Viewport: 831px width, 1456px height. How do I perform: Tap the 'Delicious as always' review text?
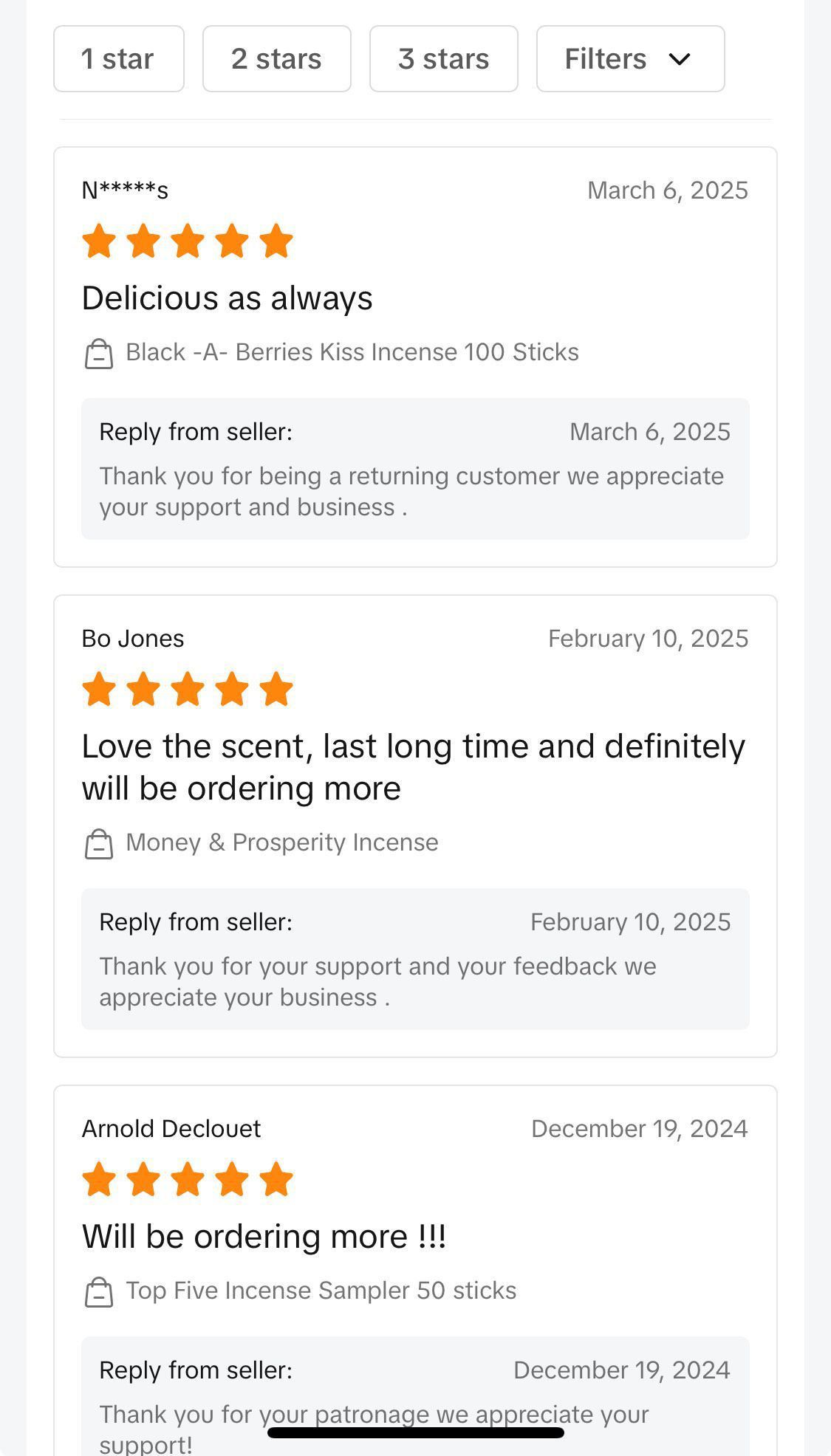[227, 298]
